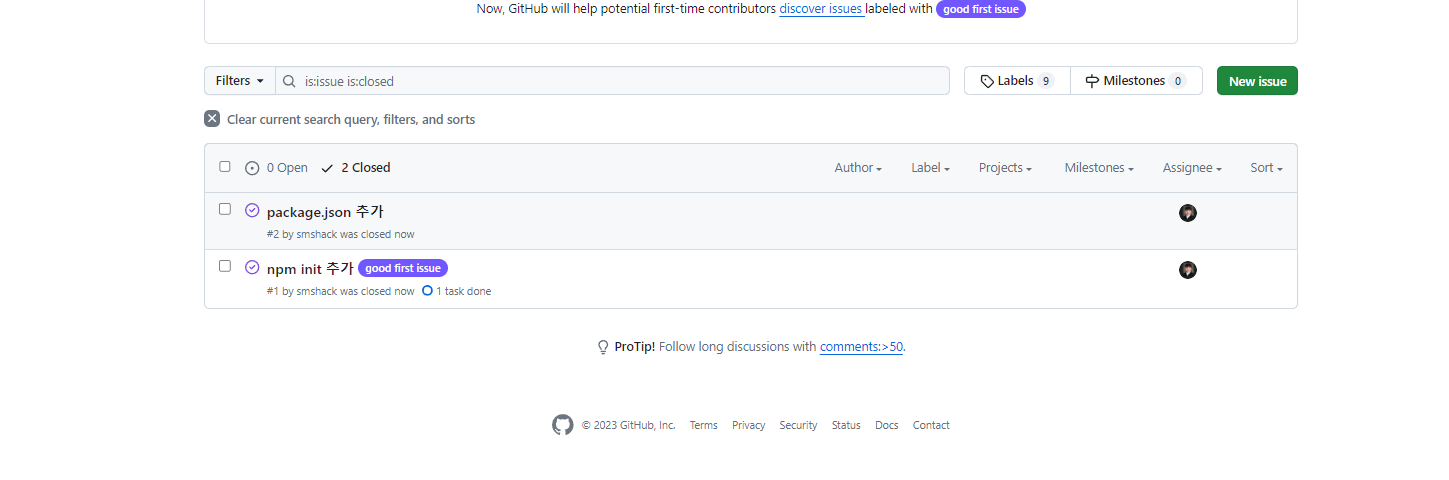This screenshot has width=1449, height=480.
Task: Expand the Author filter menu
Action: click(x=858, y=168)
